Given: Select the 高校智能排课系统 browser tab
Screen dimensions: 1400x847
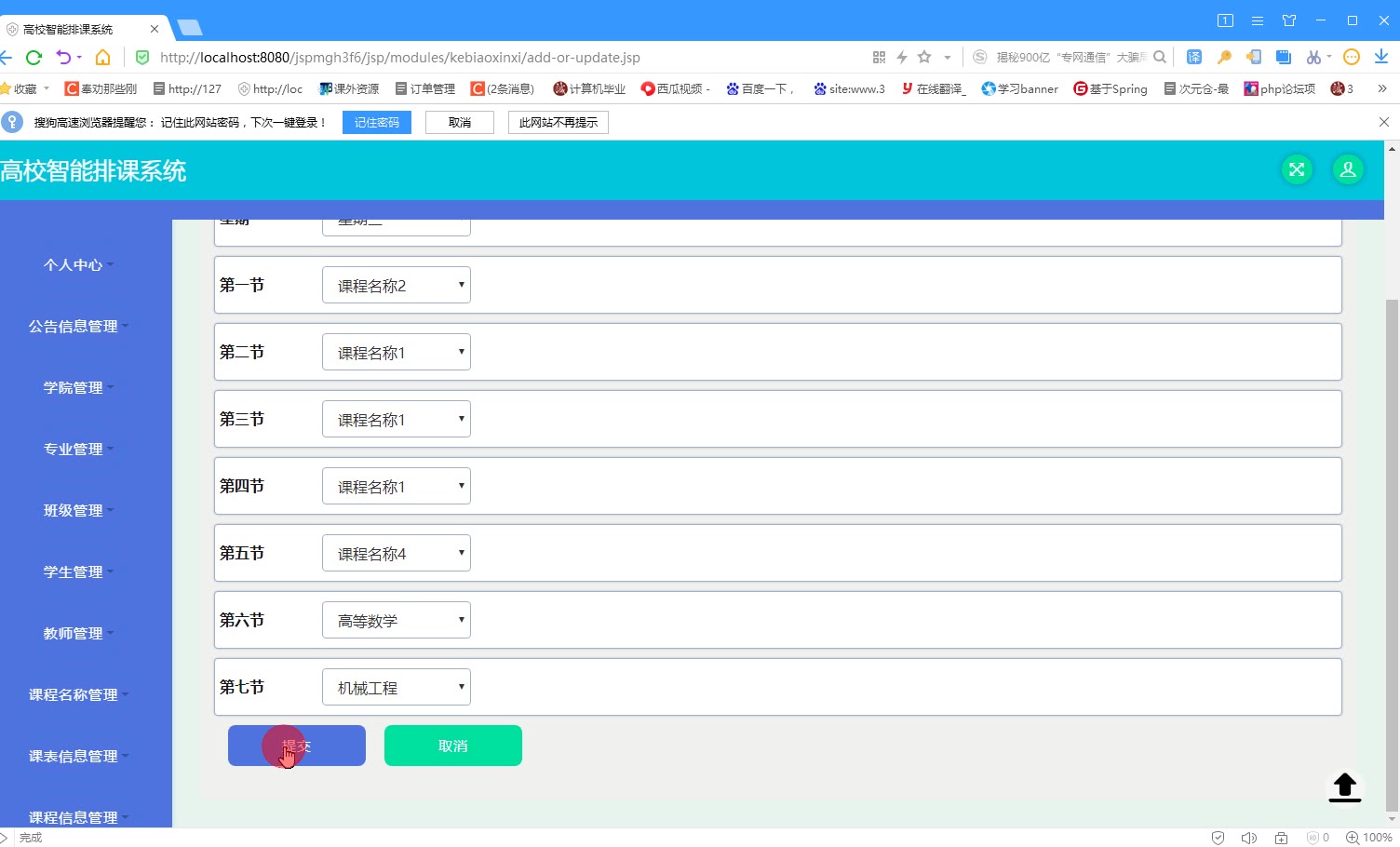Looking at the screenshot, I should 83,29.
